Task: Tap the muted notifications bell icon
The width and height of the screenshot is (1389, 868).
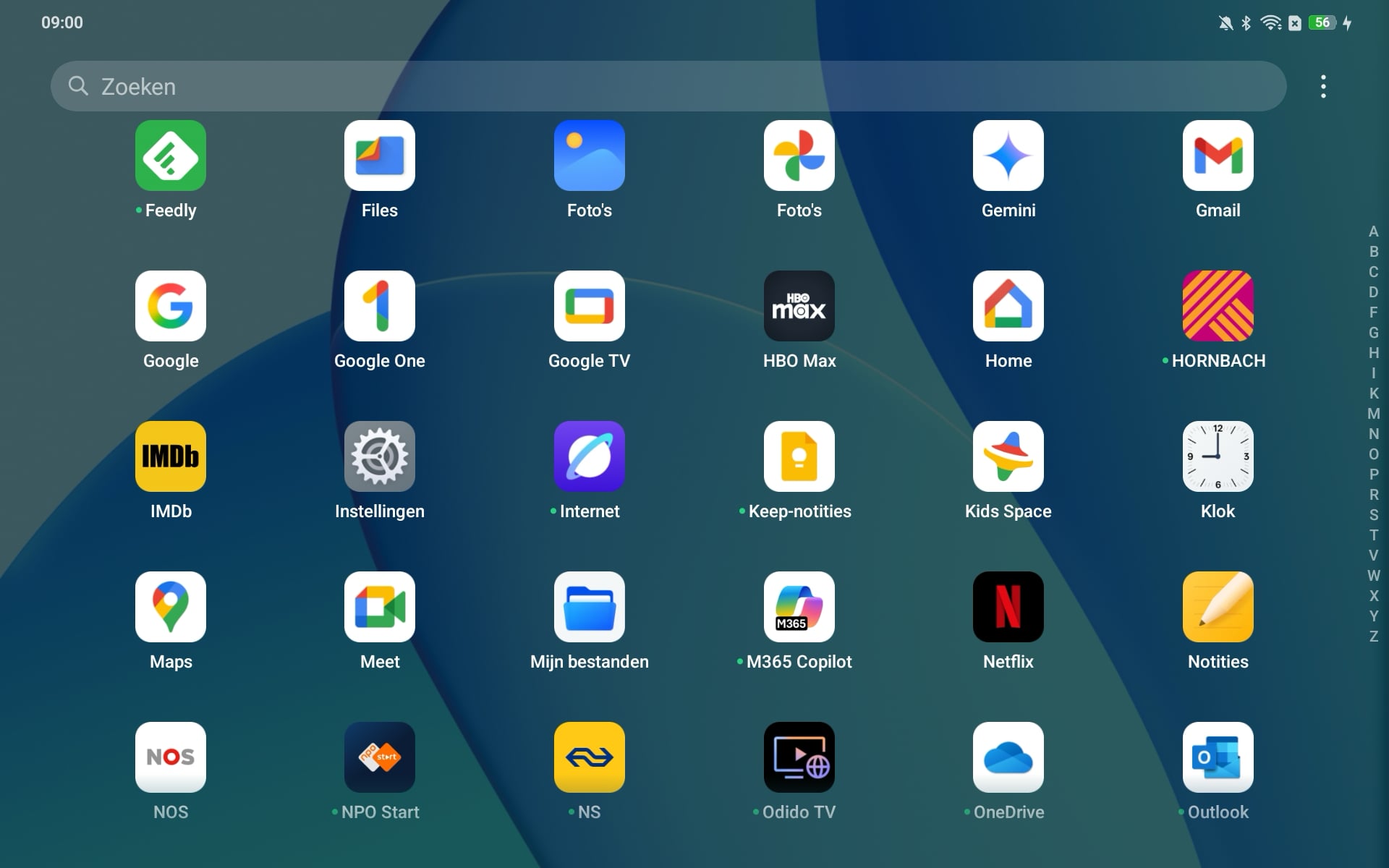Action: pos(1226,23)
